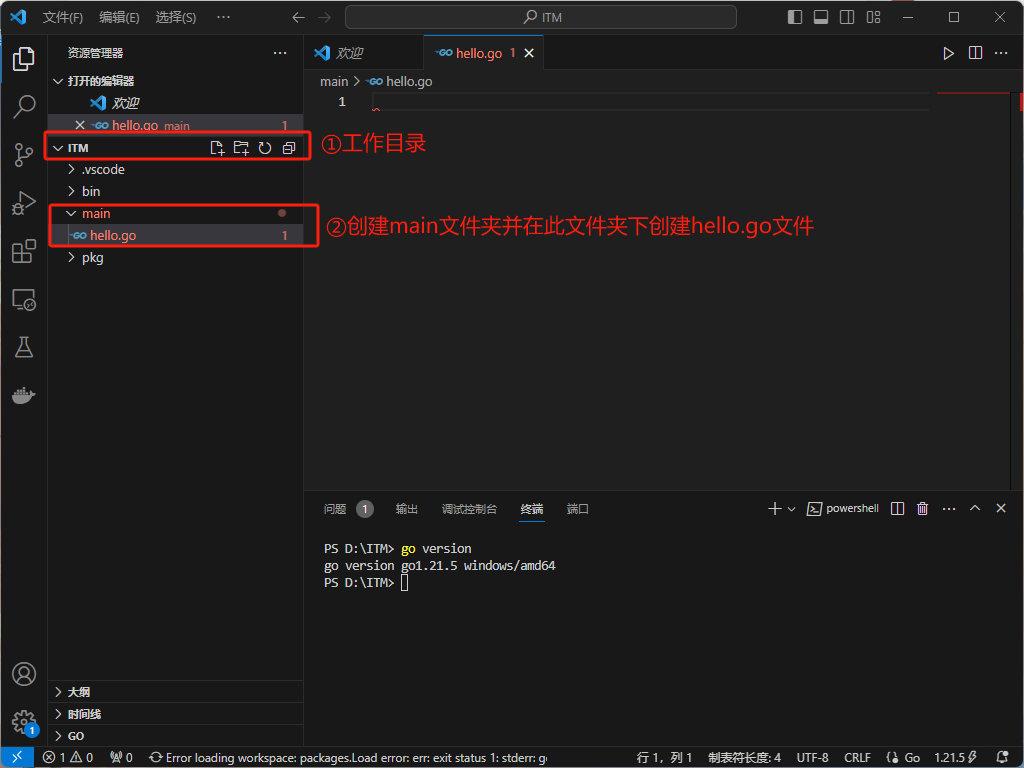Add a new terminal with plus icon
Image resolution: width=1024 pixels, height=768 pixels.
tap(775, 509)
